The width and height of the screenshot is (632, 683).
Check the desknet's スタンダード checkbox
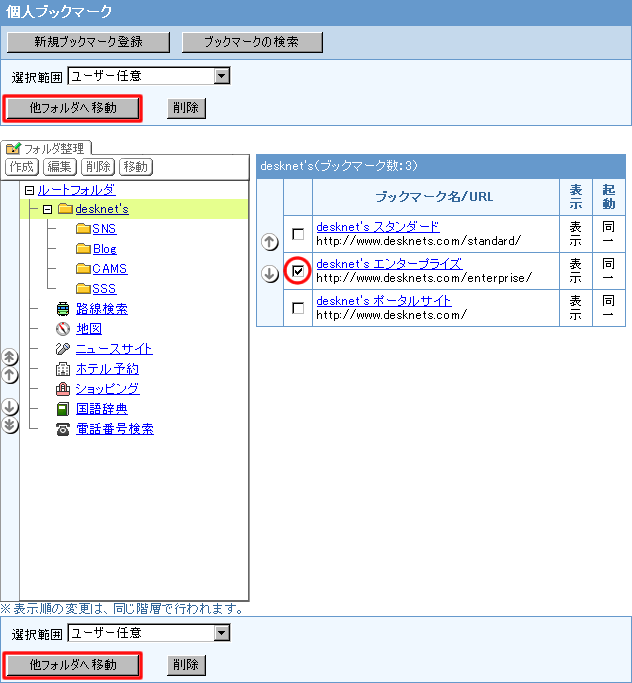[x=298, y=234]
